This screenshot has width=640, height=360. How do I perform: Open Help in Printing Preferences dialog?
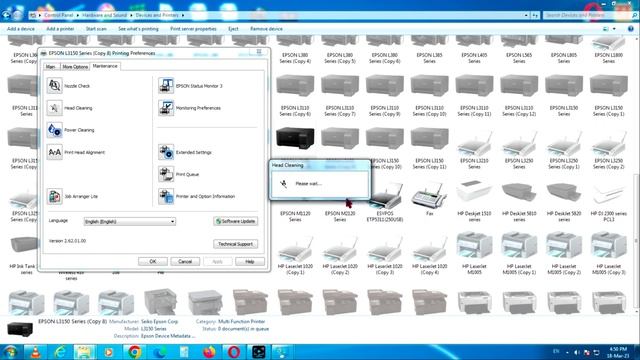[x=250, y=261]
